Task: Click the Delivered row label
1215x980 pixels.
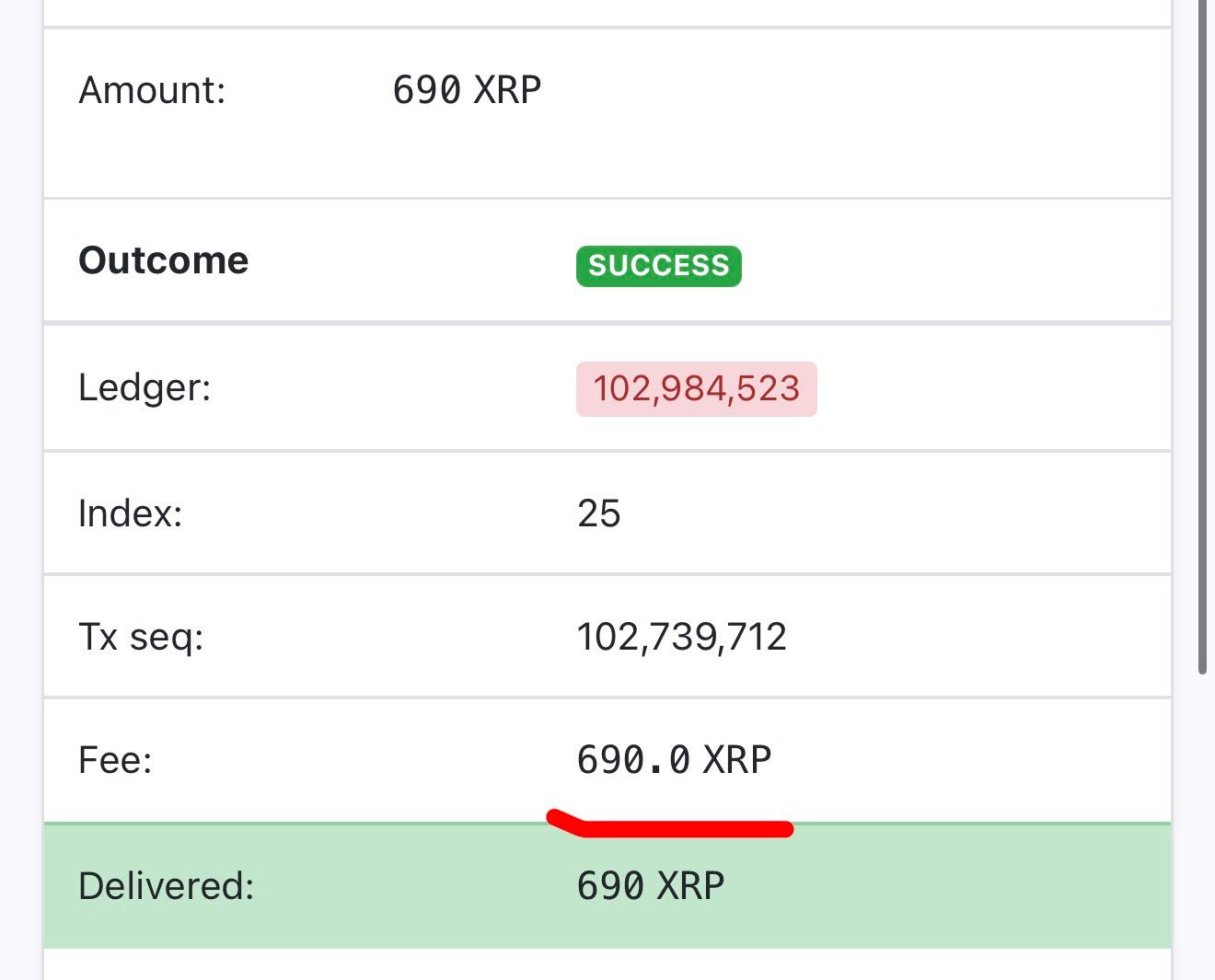Action: pyautogui.click(x=167, y=884)
